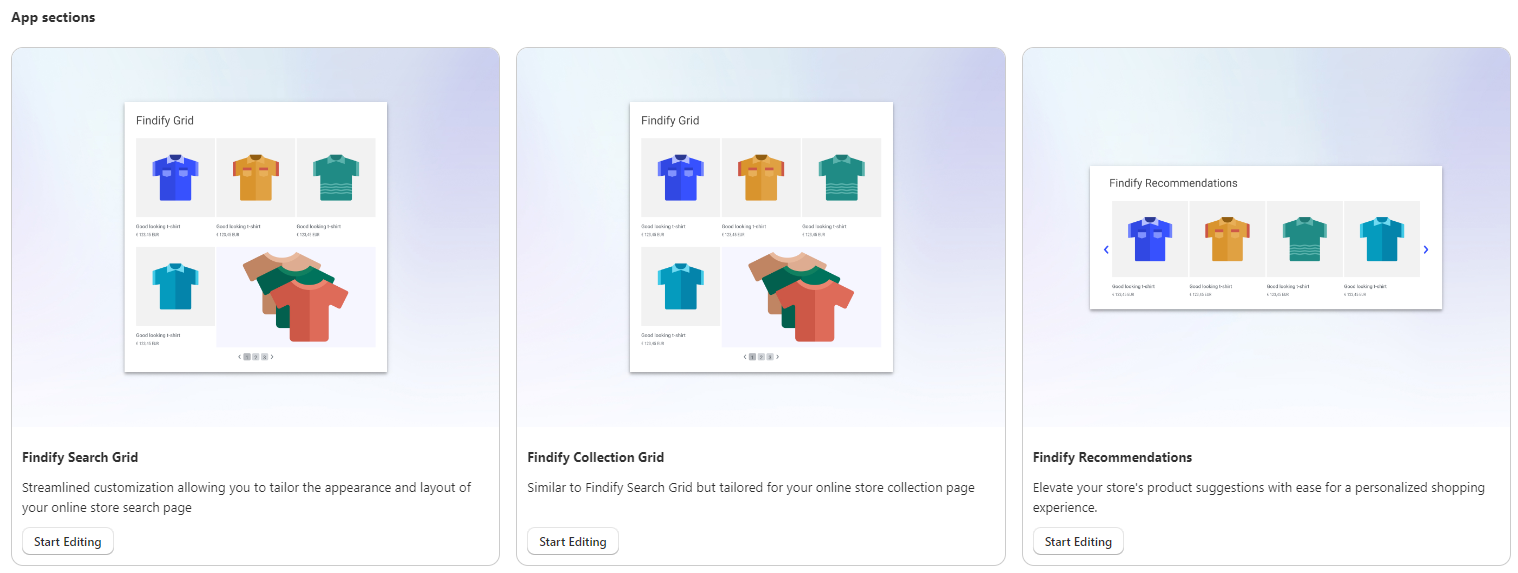Select page 1 in Search Grid preview pagination
The height and width of the screenshot is (573, 1518).
[247, 357]
